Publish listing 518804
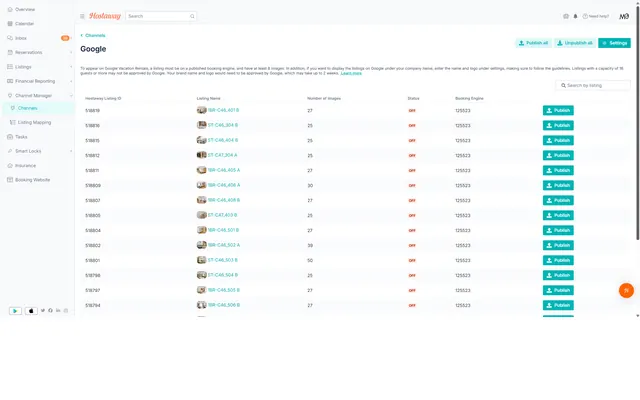This screenshot has width=640, height=400. tap(558, 230)
